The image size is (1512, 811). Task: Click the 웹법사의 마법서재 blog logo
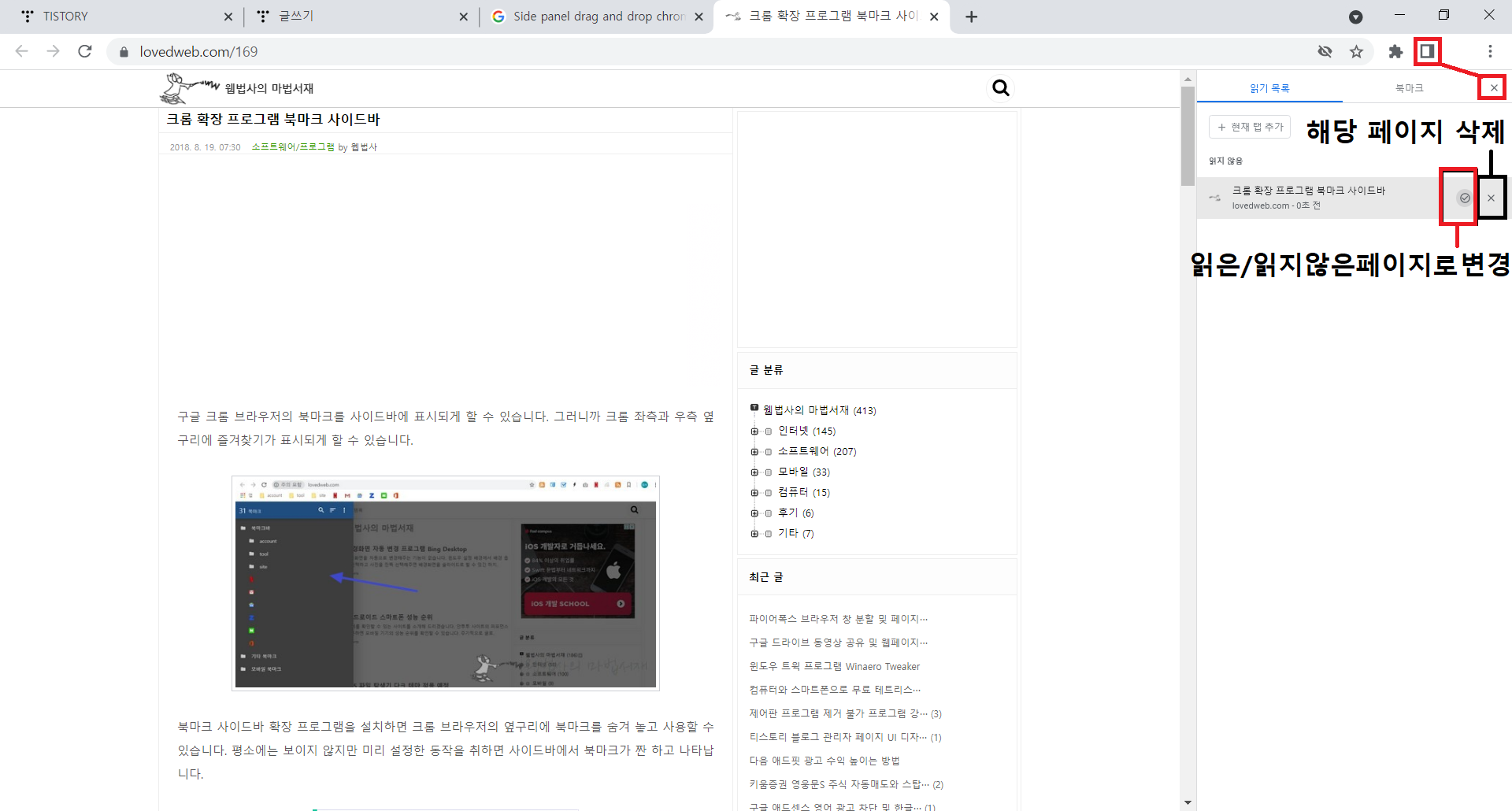point(236,88)
